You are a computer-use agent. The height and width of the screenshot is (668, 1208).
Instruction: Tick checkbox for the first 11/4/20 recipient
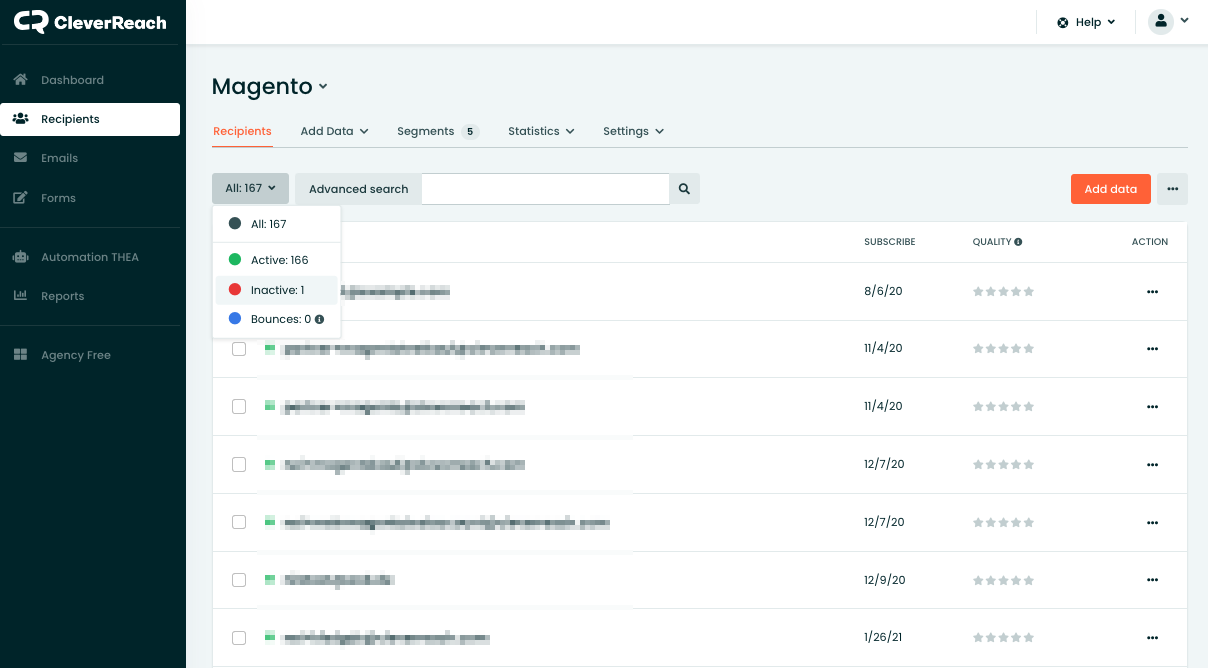point(239,349)
